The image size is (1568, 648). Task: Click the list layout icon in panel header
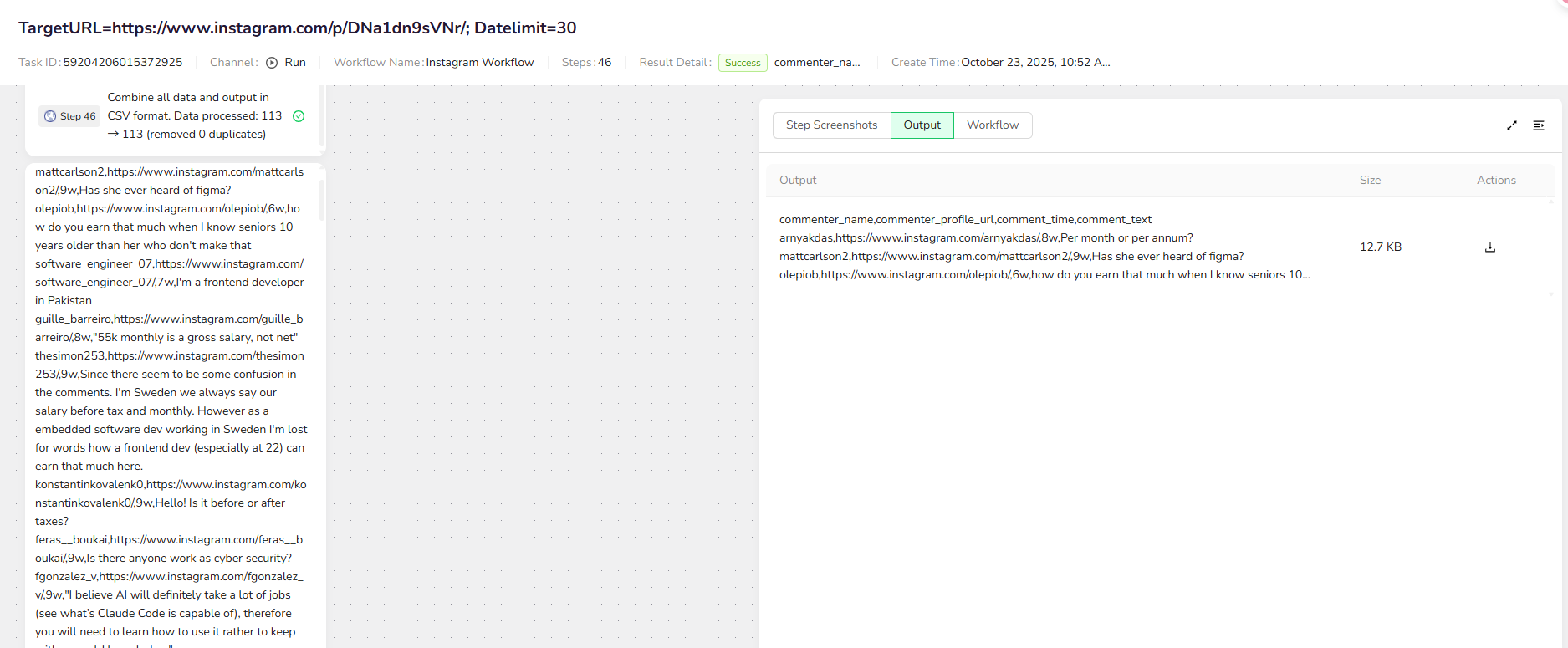point(1538,125)
